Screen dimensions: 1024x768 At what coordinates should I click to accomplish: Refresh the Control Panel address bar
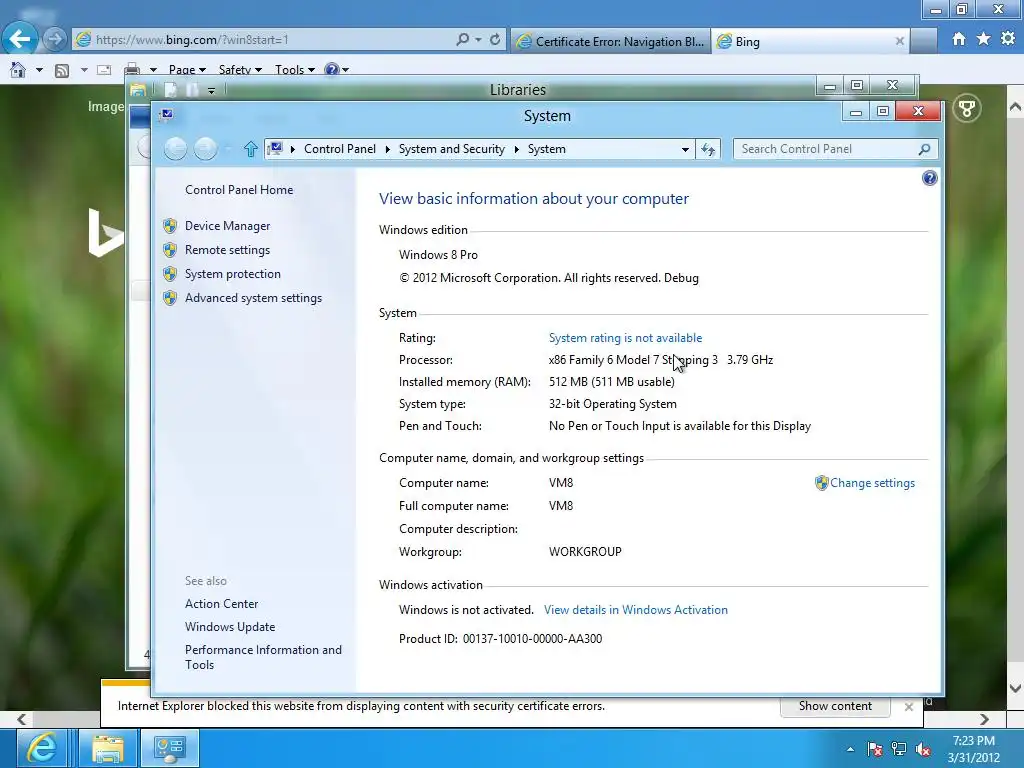click(708, 150)
